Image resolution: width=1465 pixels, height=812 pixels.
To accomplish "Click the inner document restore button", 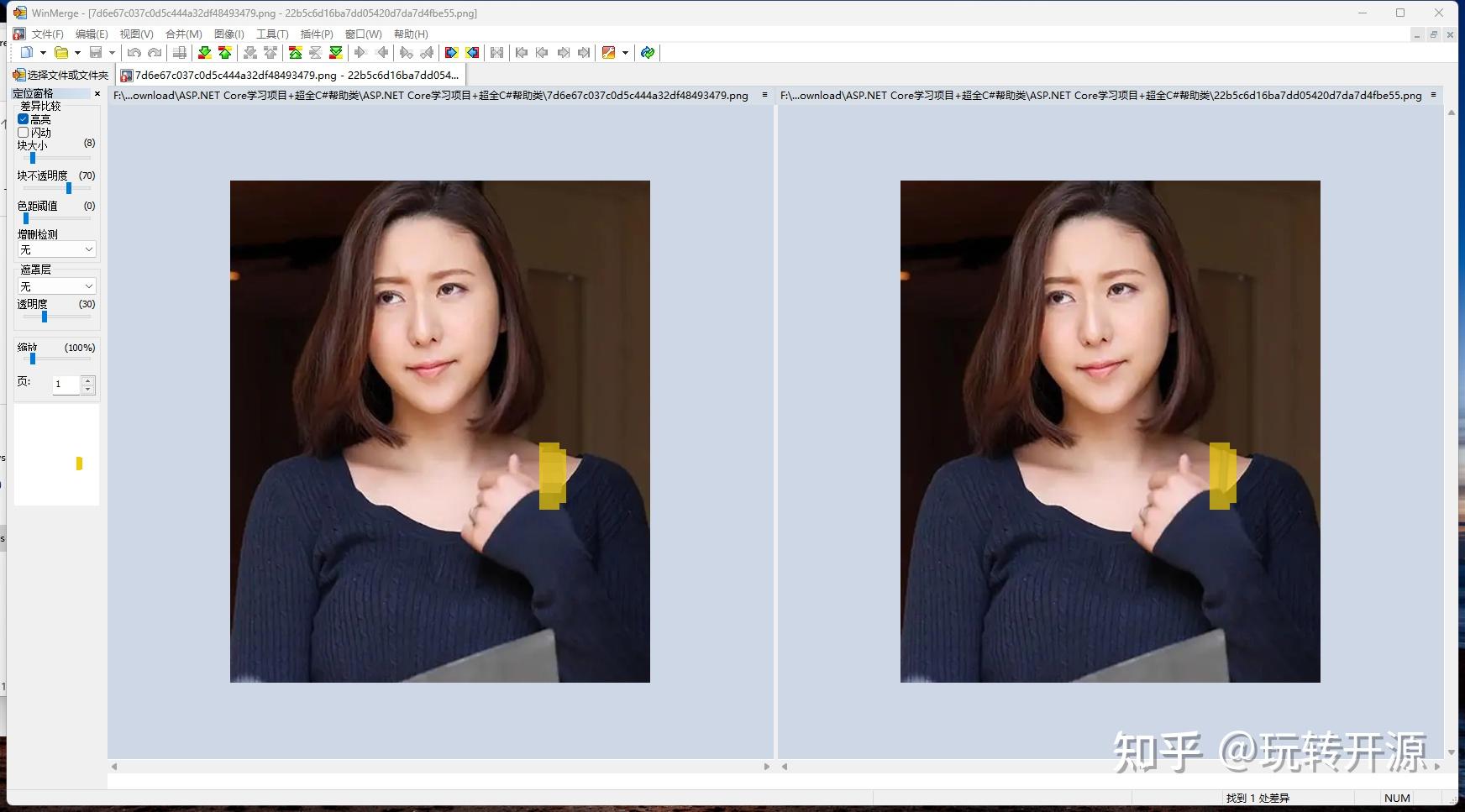I will pyautogui.click(x=1434, y=34).
